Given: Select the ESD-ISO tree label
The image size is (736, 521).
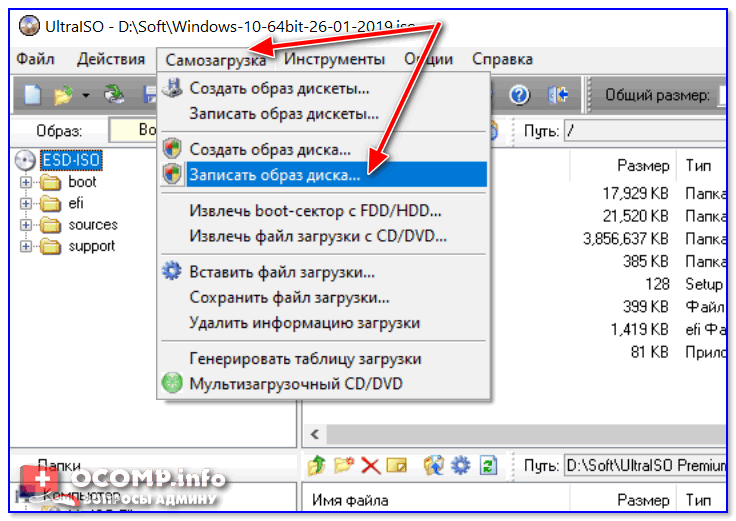Looking at the screenshot, I should coord(71,161).
